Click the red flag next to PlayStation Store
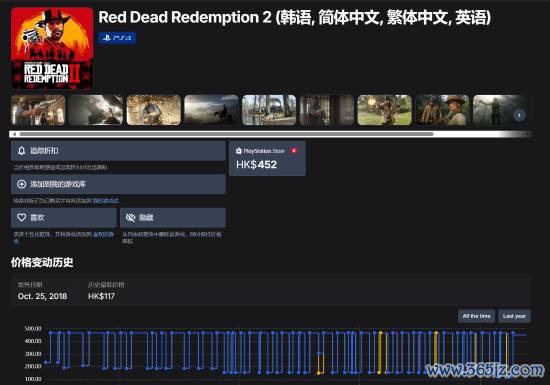 294,151
